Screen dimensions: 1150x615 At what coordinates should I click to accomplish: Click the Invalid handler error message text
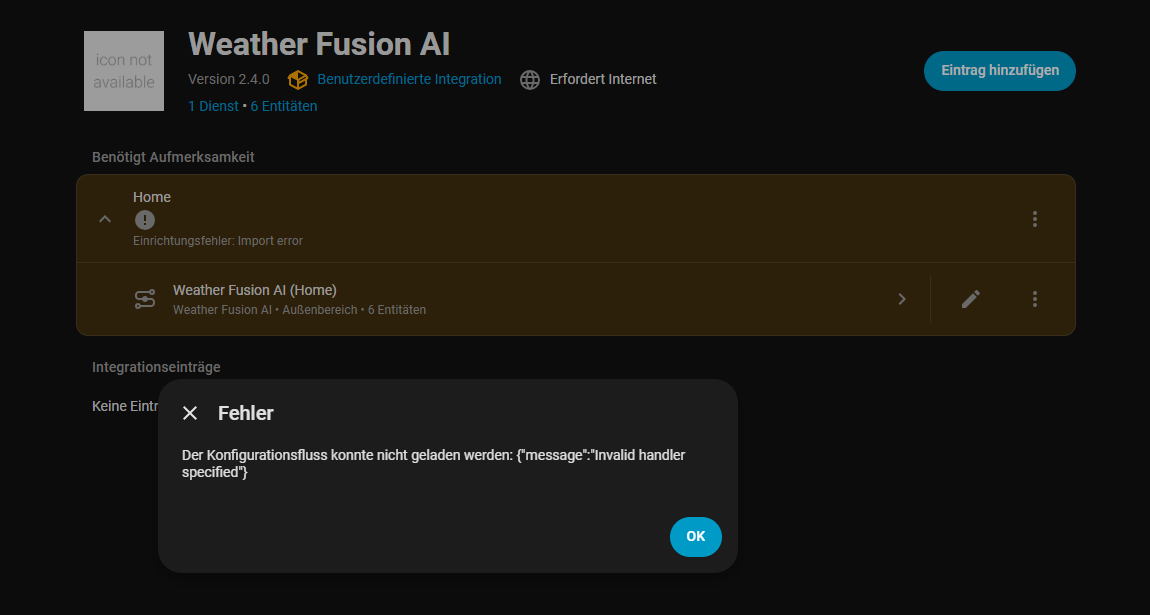[x=433, y=463]
